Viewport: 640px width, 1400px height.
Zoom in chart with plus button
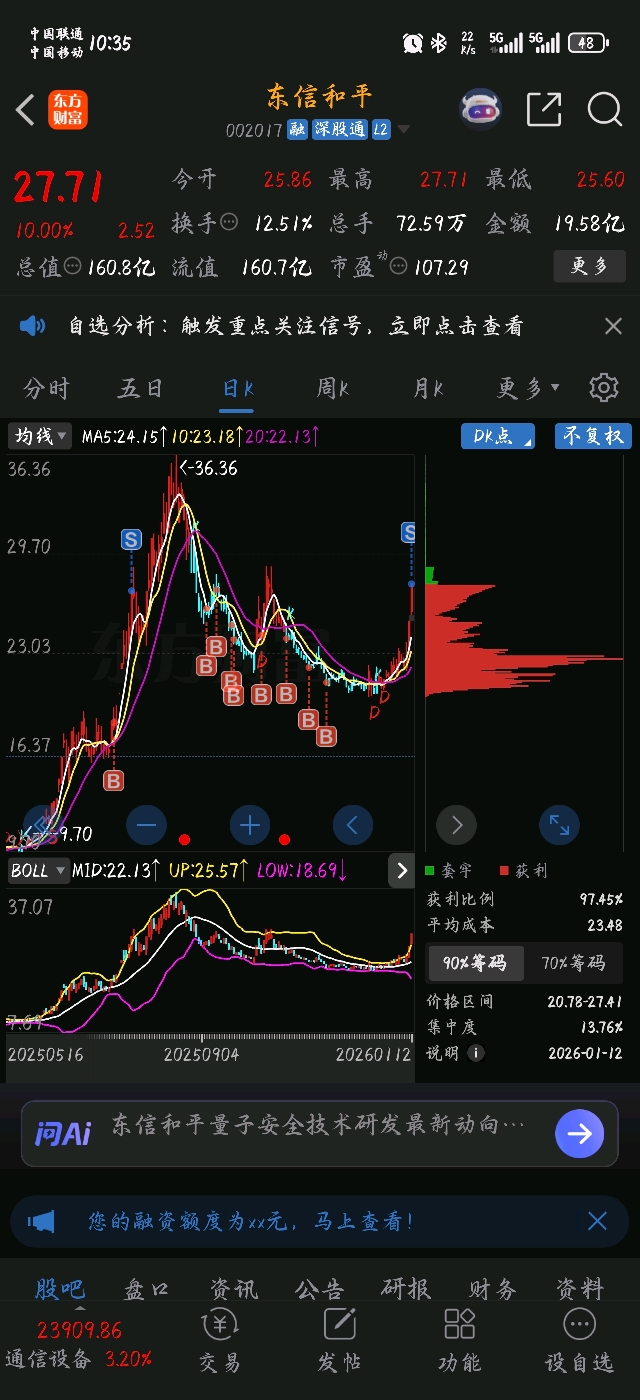(x=250, y=825)
